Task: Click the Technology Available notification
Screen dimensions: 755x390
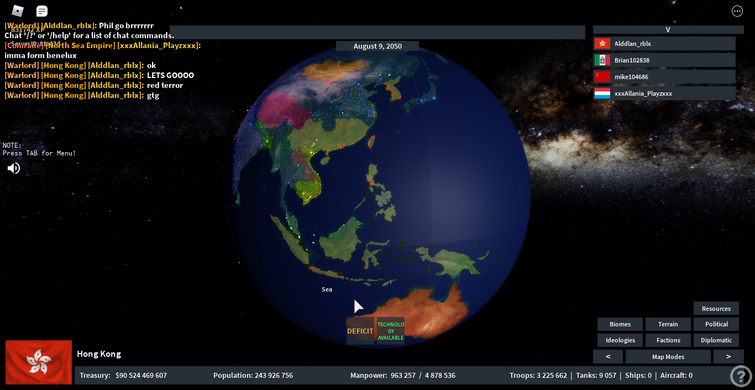Action: tap(391, 331)
